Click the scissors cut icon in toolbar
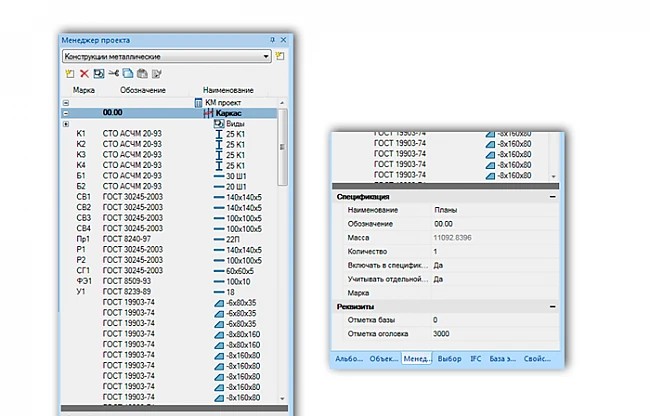 click(113, 73)
